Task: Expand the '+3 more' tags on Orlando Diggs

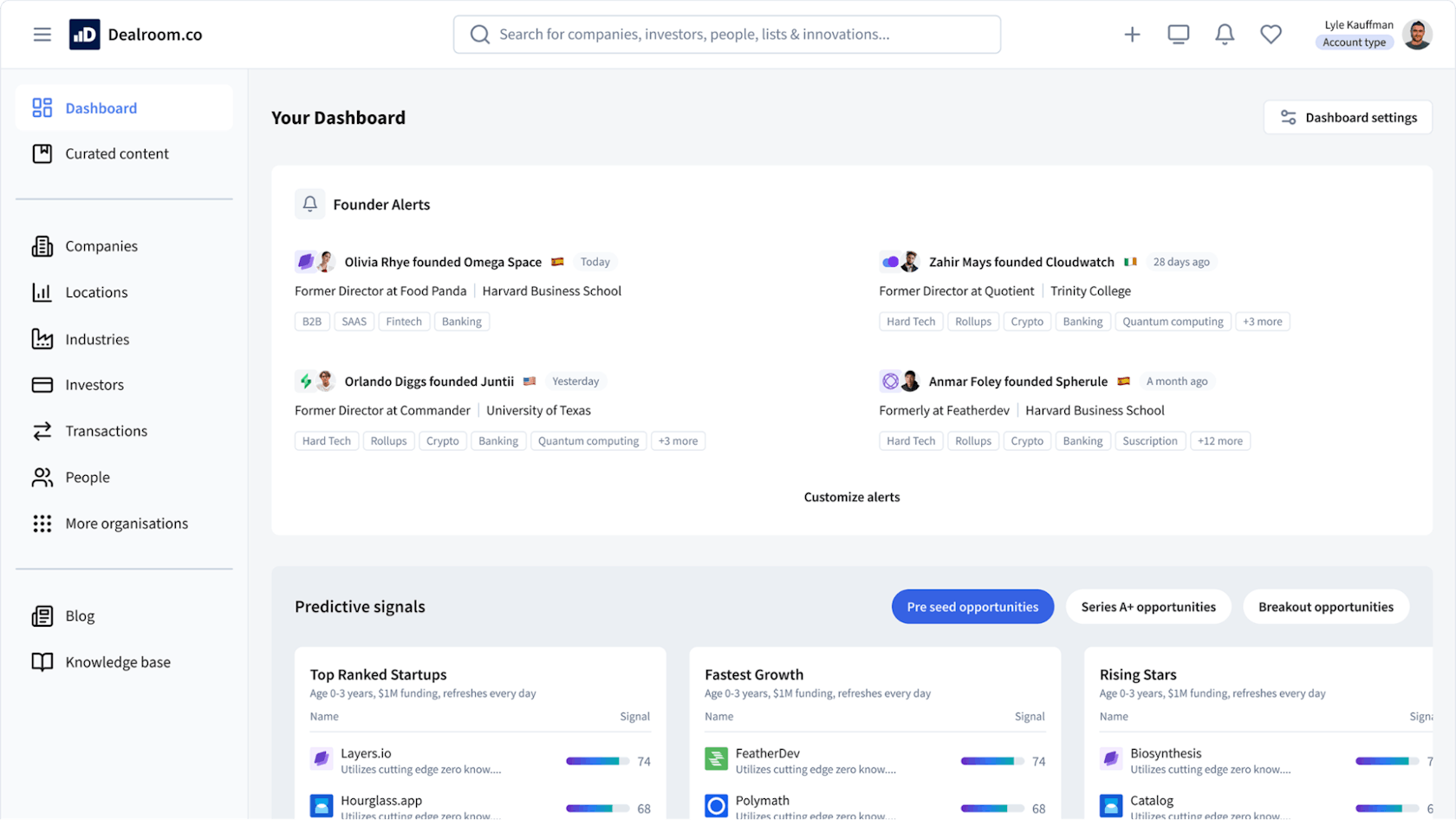Action: coord(679,440)
